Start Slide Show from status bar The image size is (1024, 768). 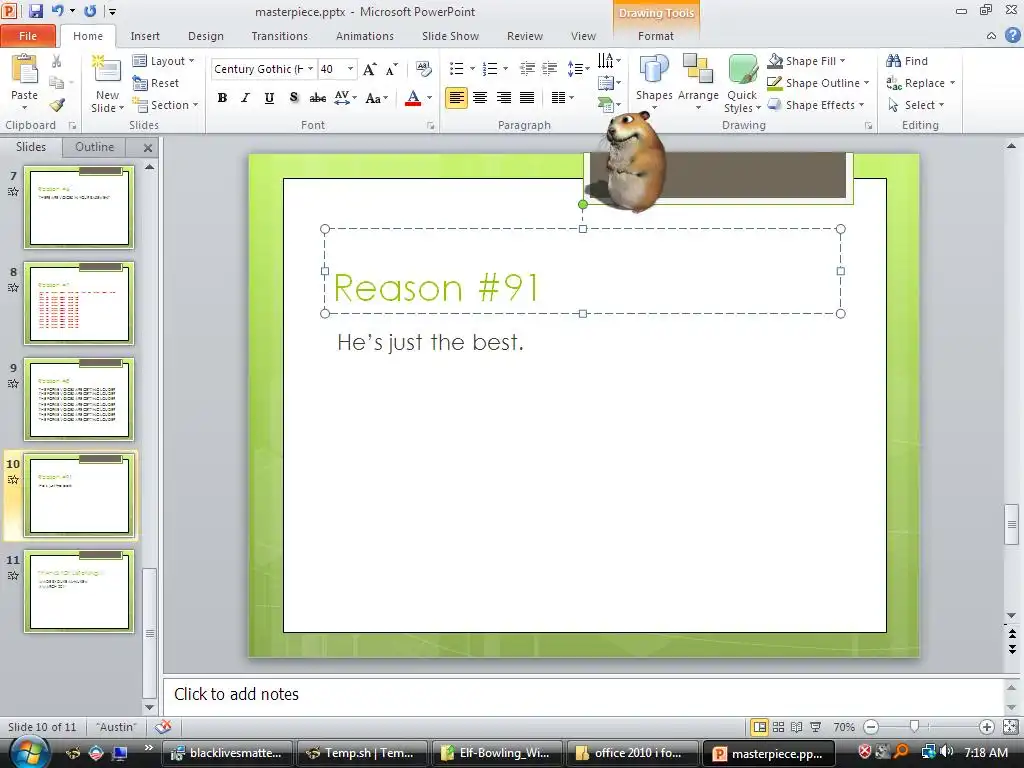816,727
